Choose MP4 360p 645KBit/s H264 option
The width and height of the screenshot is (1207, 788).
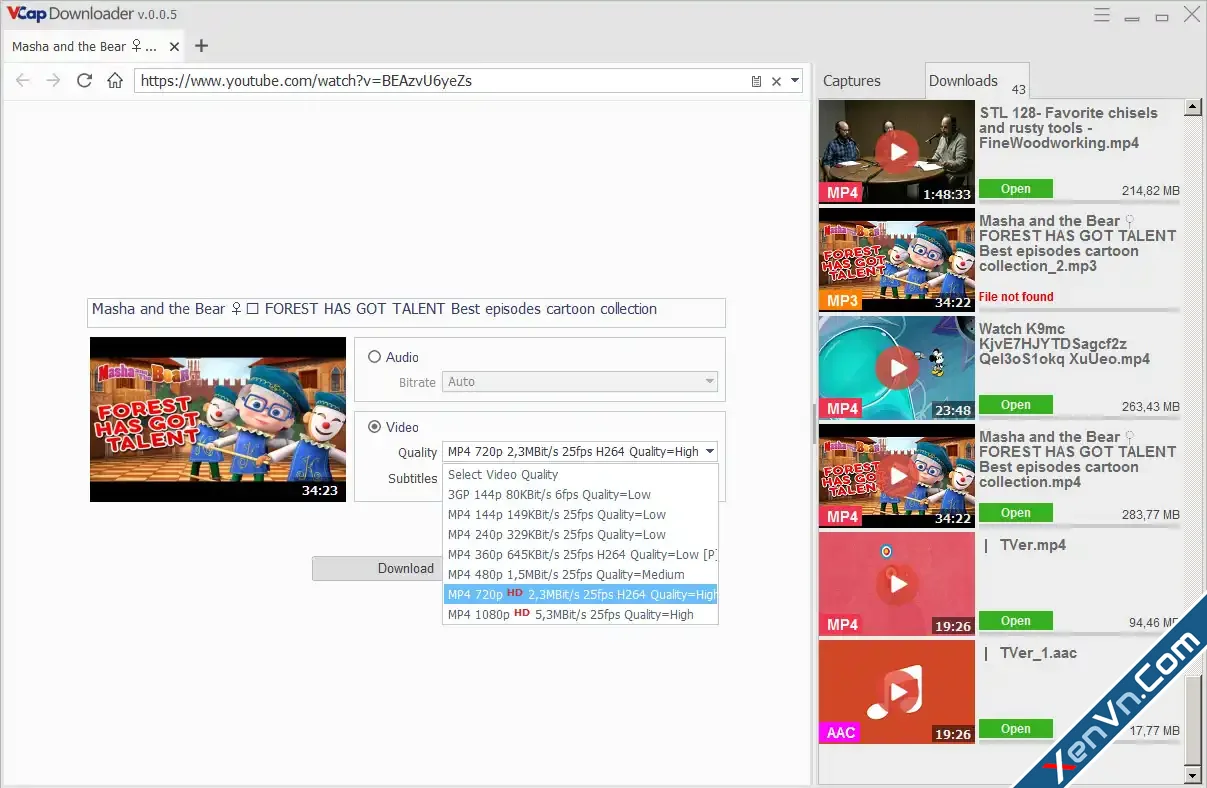point(580,555)
